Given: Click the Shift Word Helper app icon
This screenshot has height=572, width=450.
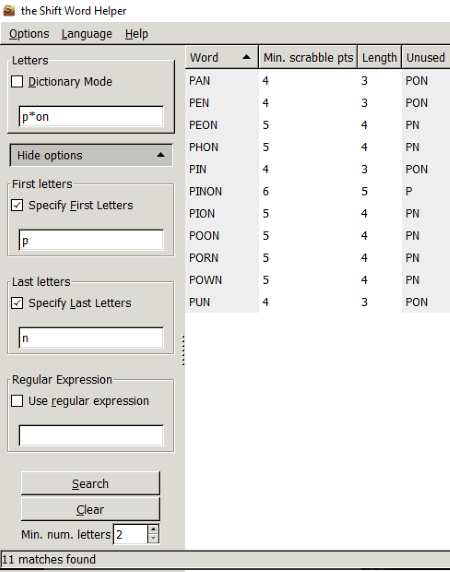Looking at the screenshot, I should [x=9, y=10].
